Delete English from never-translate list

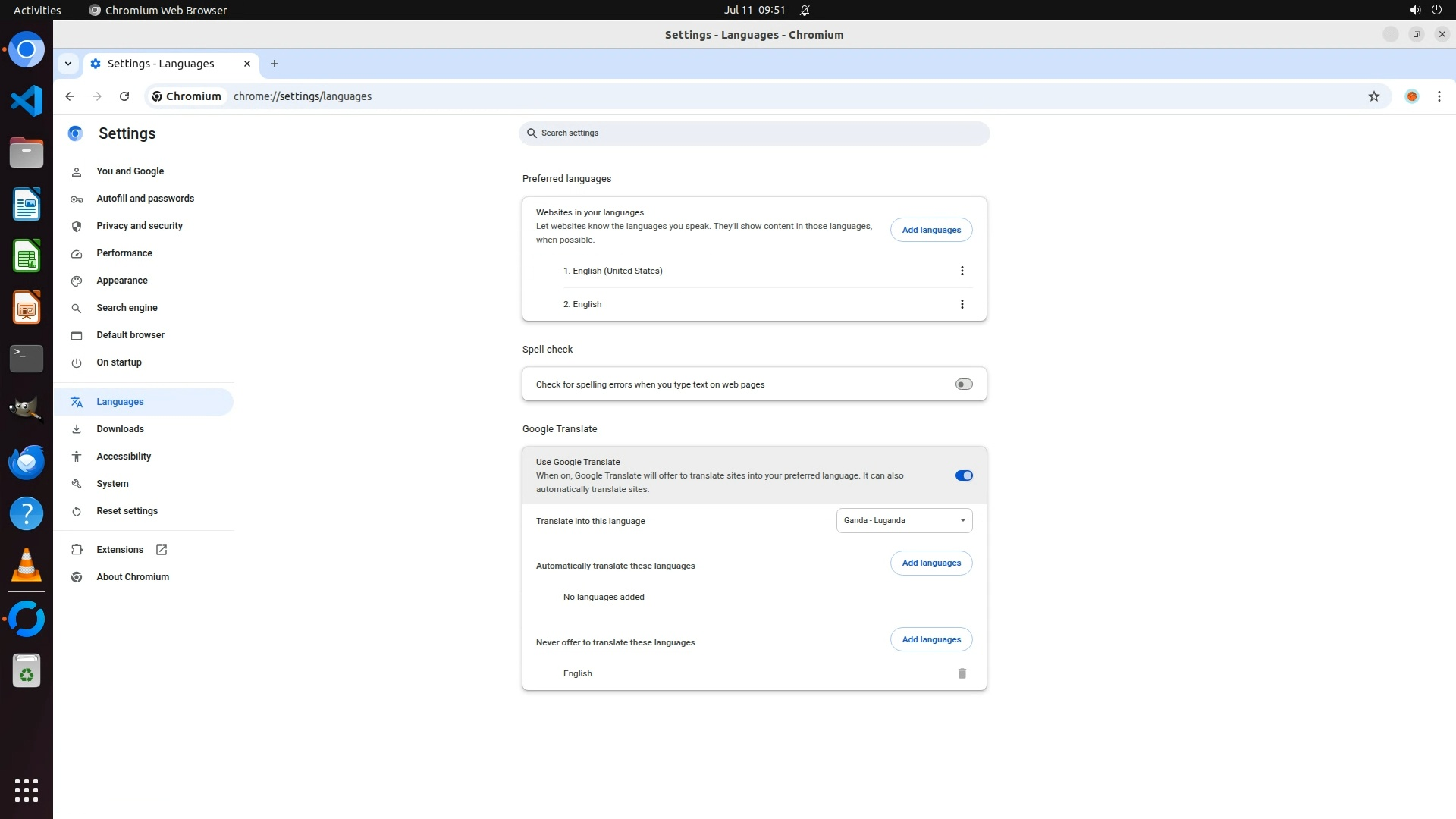[962, 673]
